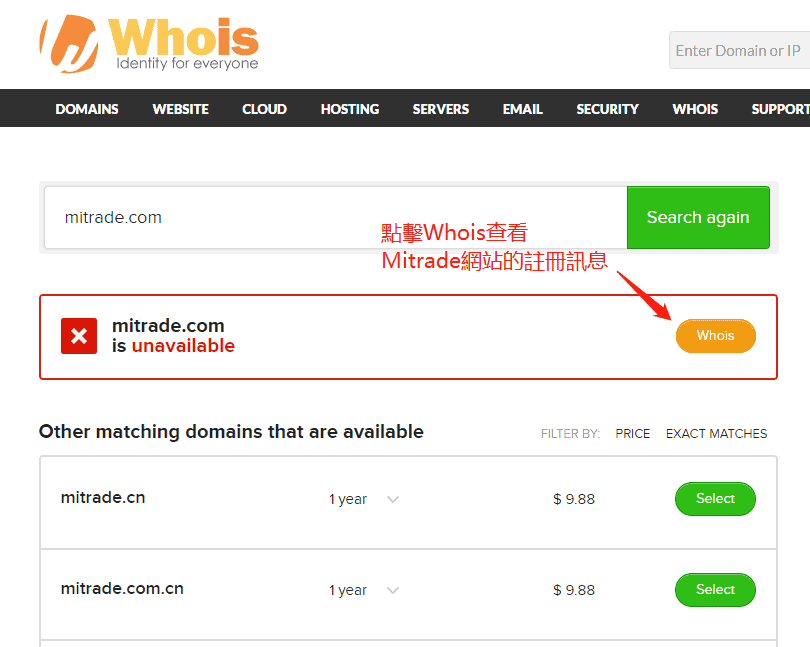Image resolution: width=810 pixels, height=647 pixels.
Task: Filter results by PRICE
Action: tap(632, 434)
